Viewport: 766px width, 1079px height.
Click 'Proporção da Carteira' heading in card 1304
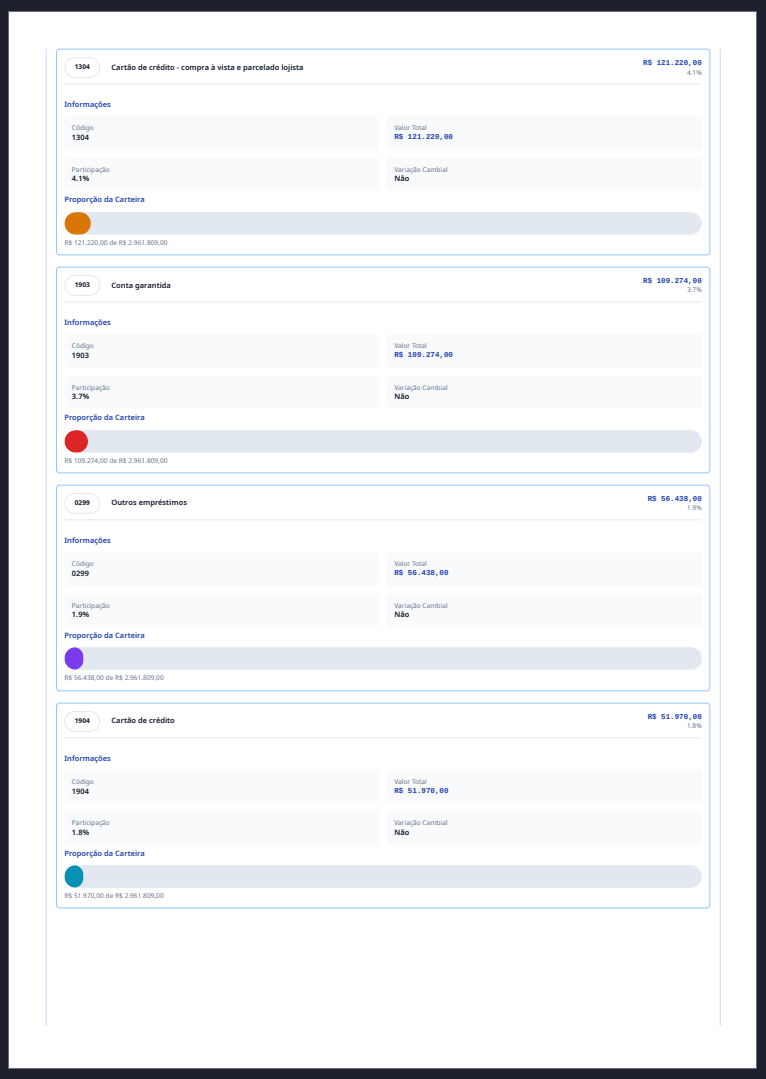(105, 200)
